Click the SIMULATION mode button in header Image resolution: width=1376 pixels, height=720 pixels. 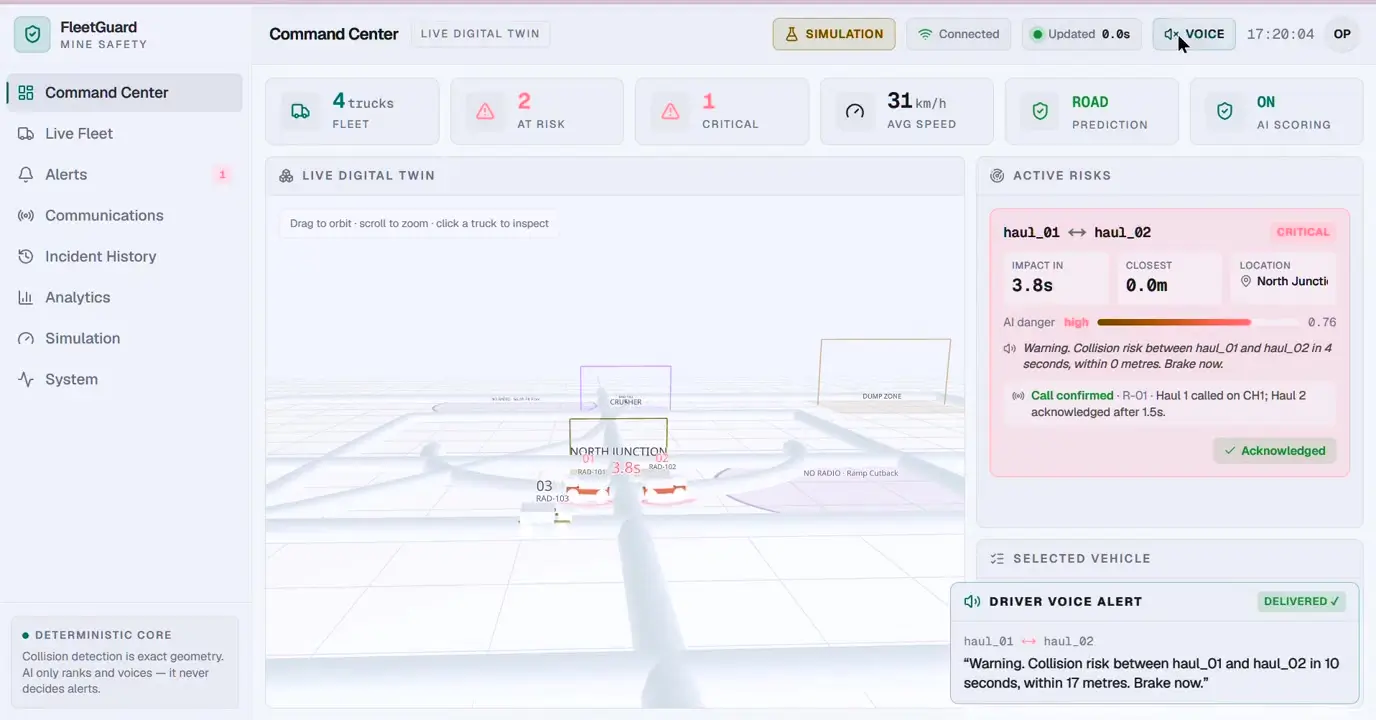coord(834,34)
